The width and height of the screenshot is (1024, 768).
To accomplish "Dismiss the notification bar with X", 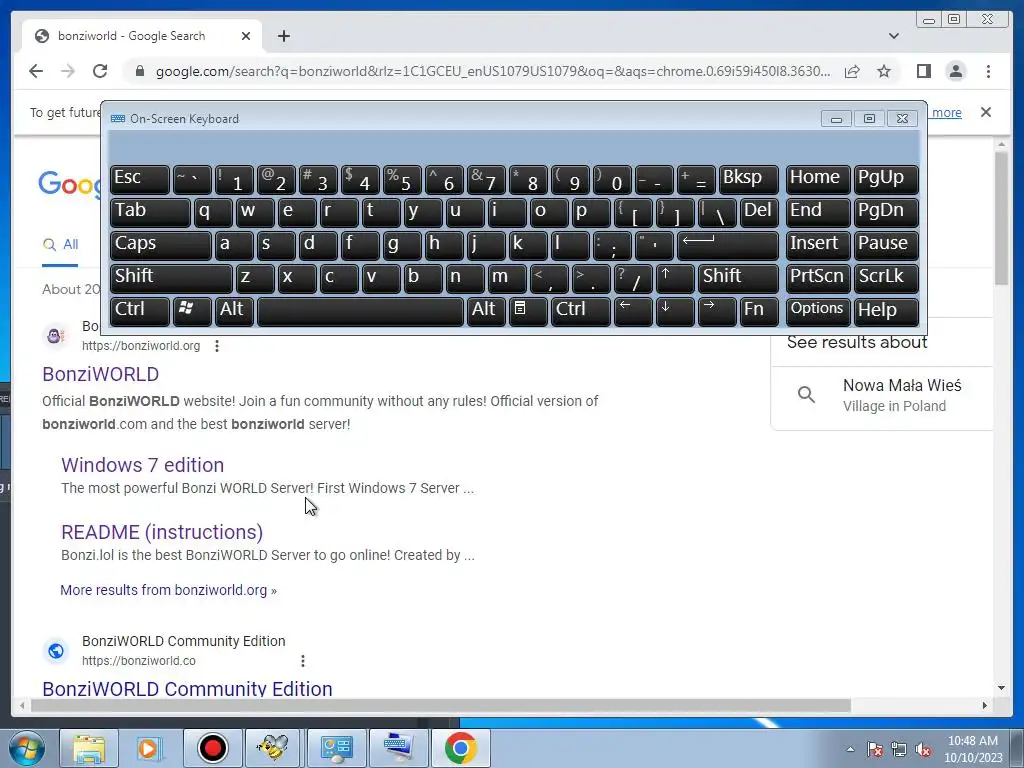I will pyautogui.click(x=985, y=112).
